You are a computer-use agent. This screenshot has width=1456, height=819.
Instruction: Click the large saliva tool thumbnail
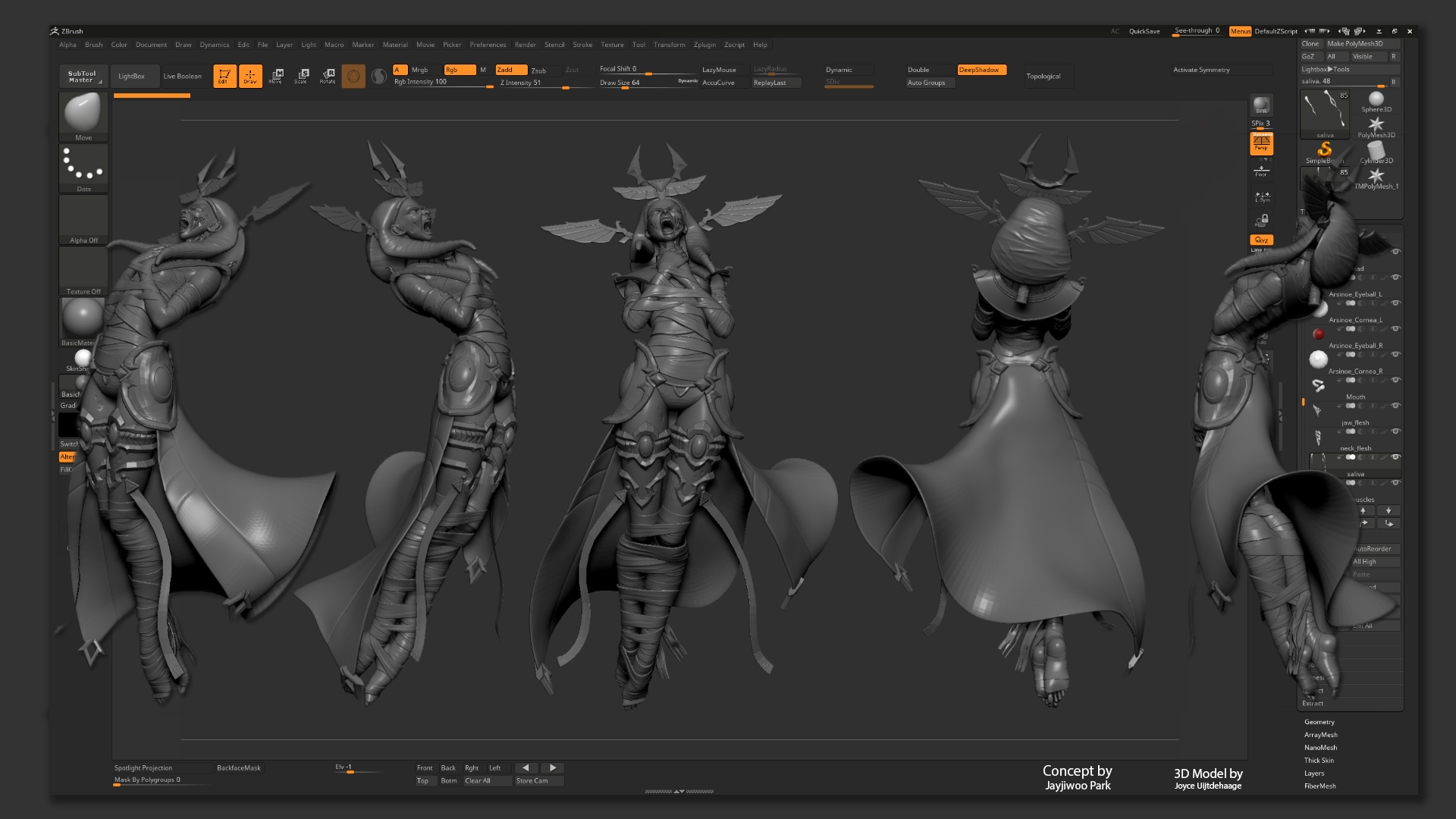pos(1325,115)
